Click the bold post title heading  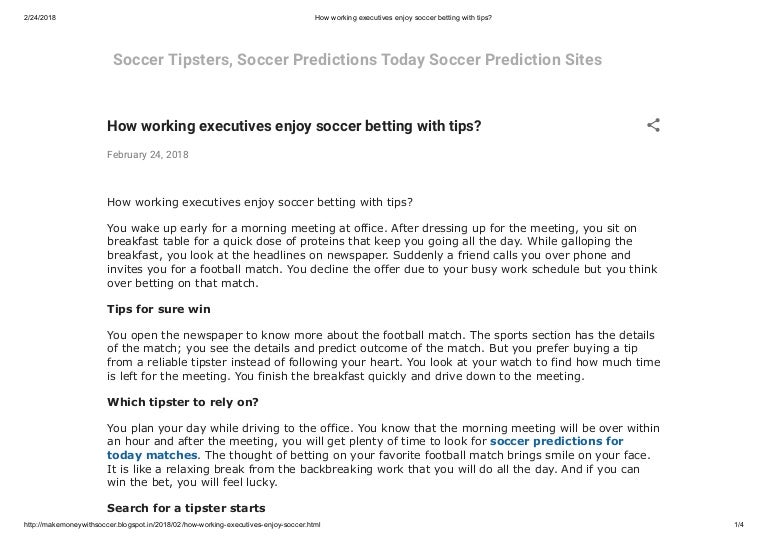pos(294,126)
